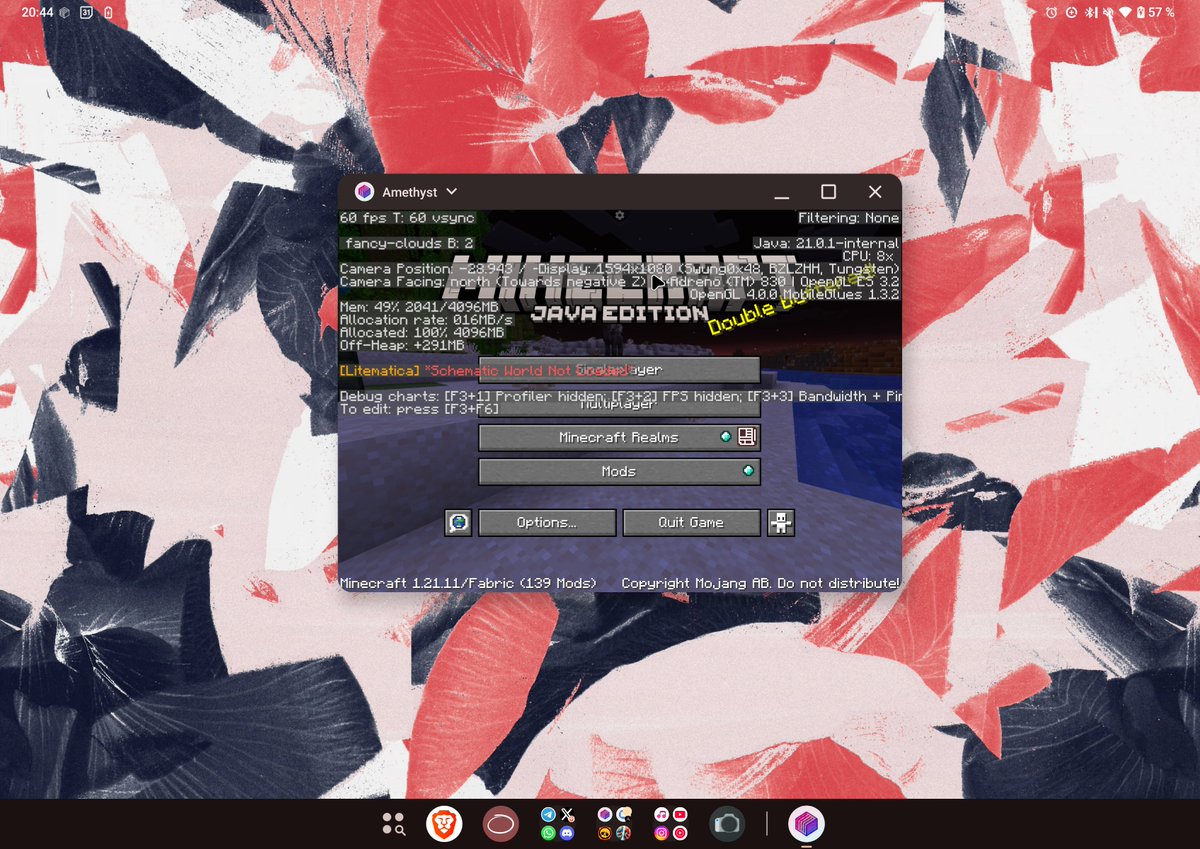The width and height of the screenshot is (1200, 849).
Task: Open Options...
Action: click(x=546, y=522)
